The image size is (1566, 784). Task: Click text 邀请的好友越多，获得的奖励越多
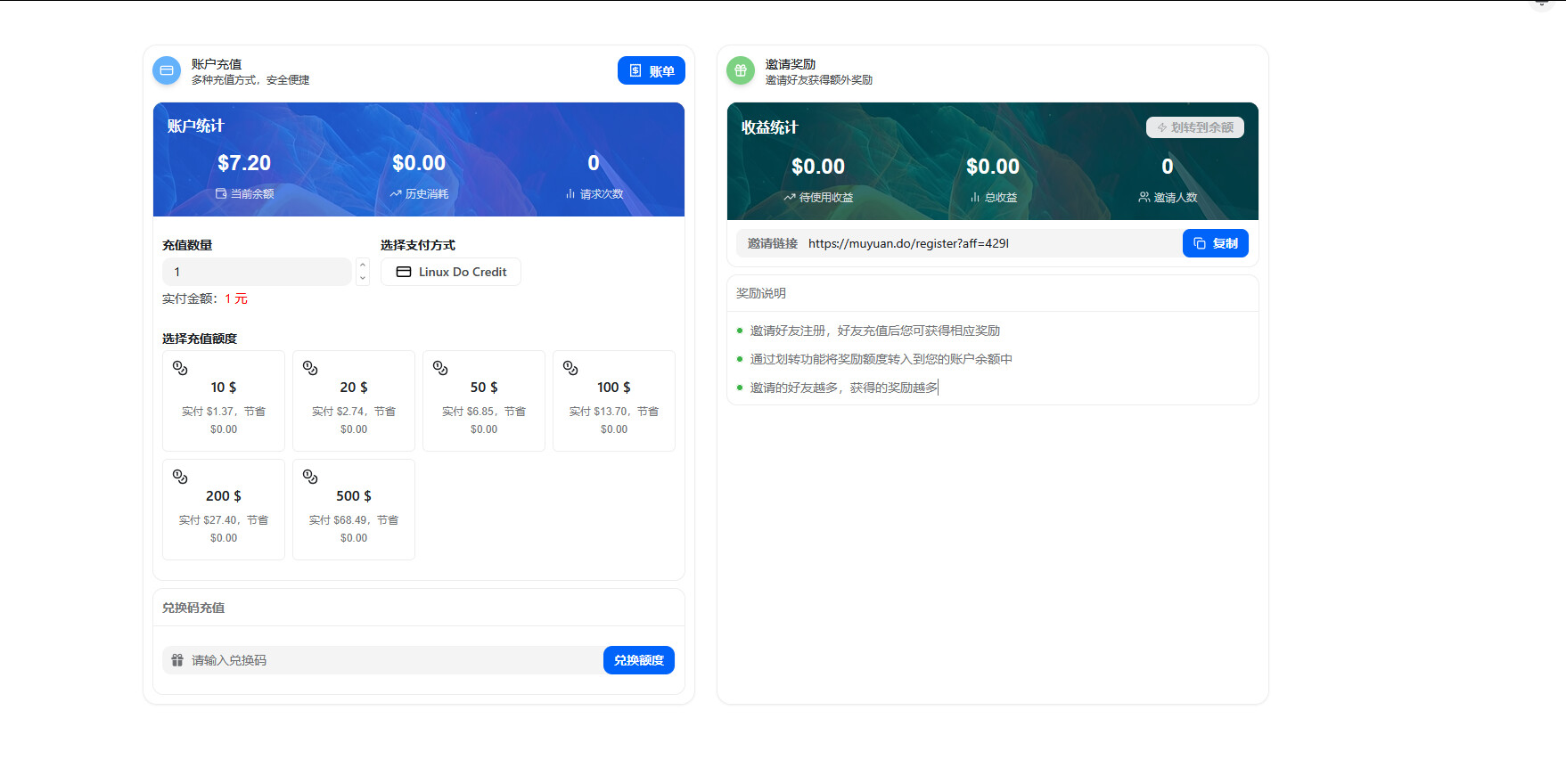pos(844,388)
